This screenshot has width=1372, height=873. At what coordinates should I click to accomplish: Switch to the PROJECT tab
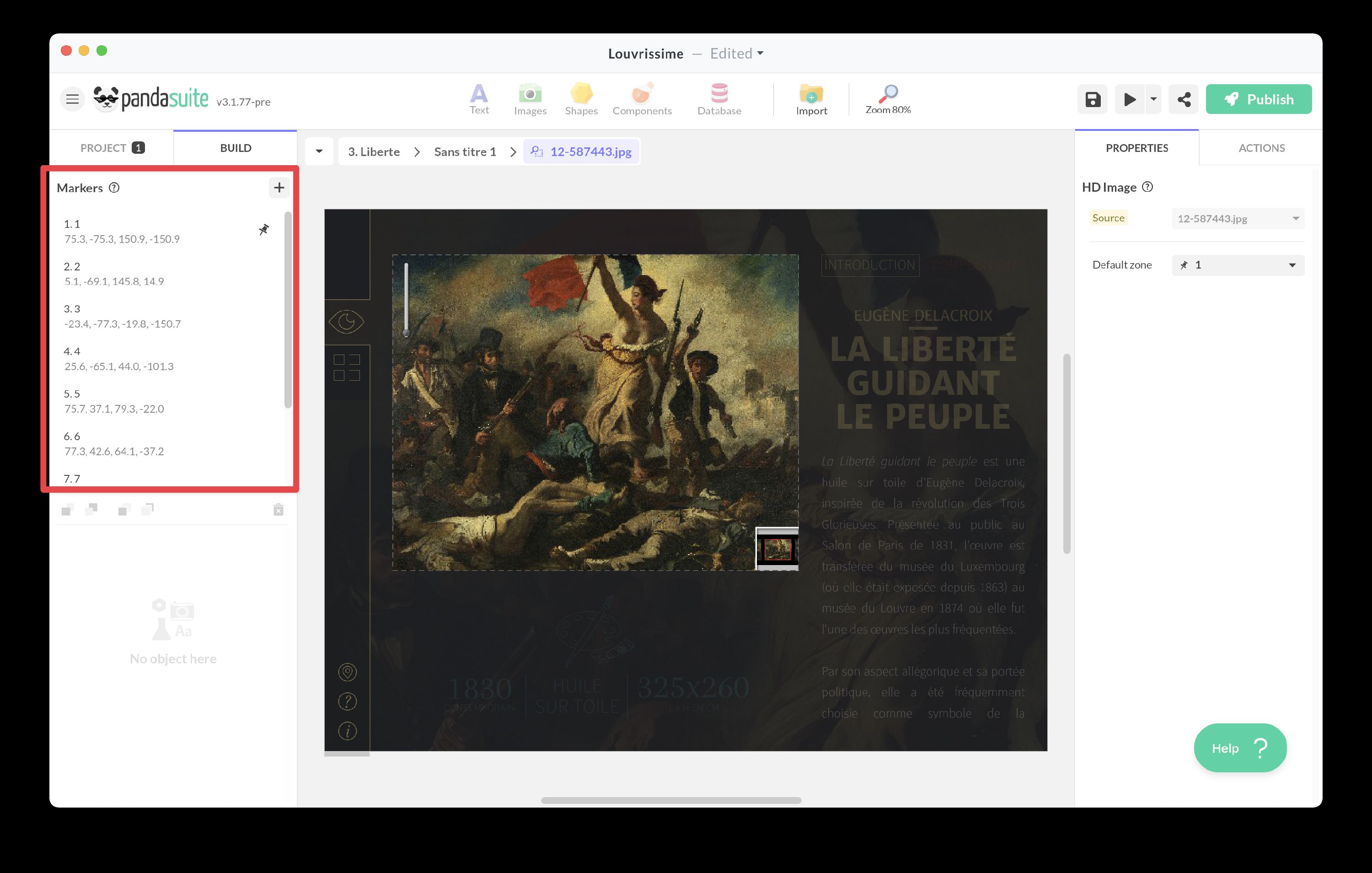click(x=112, y=148)
